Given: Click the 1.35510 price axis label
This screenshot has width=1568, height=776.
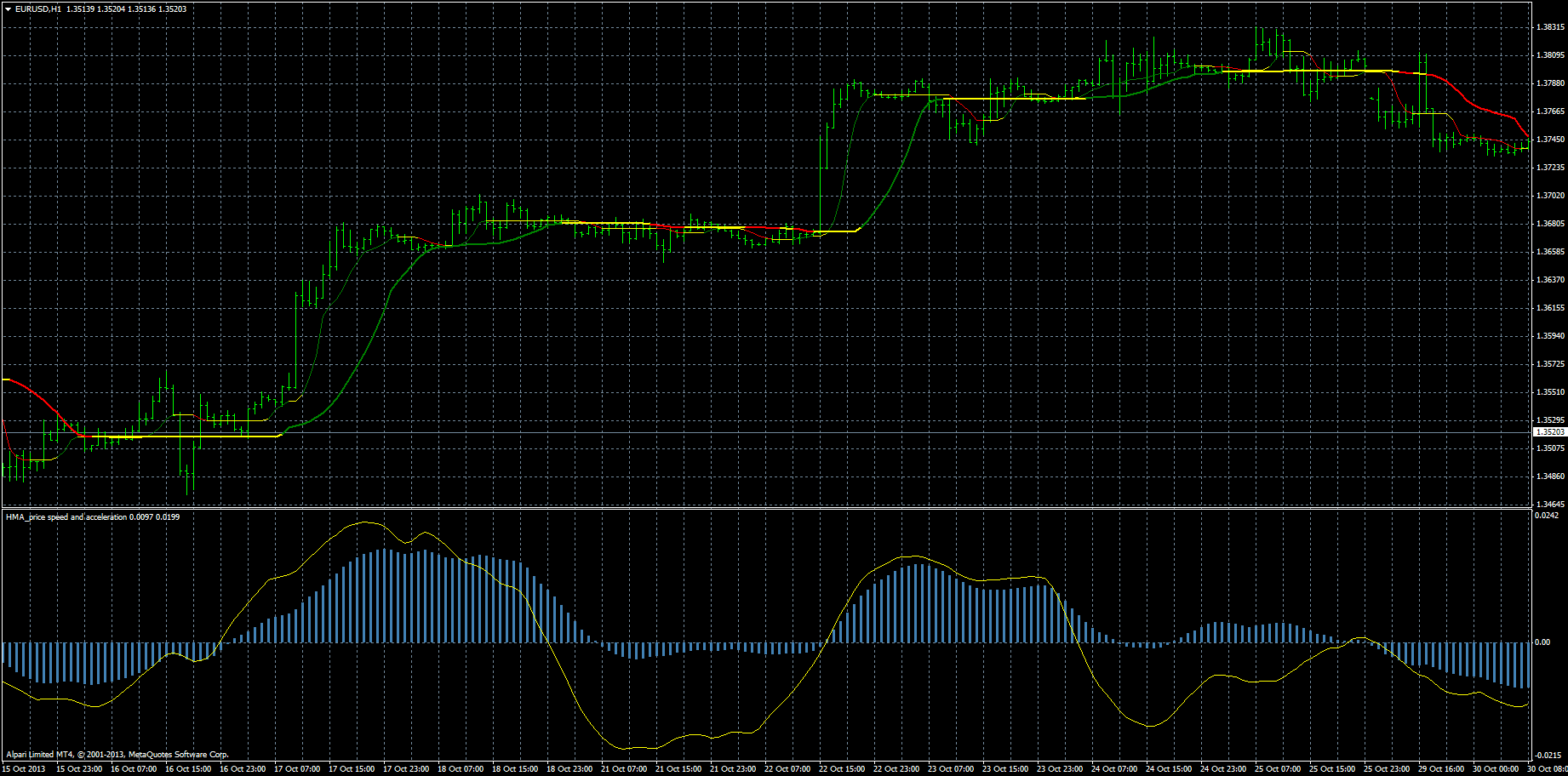Looking at the screenshot, I should (1550, 392).
